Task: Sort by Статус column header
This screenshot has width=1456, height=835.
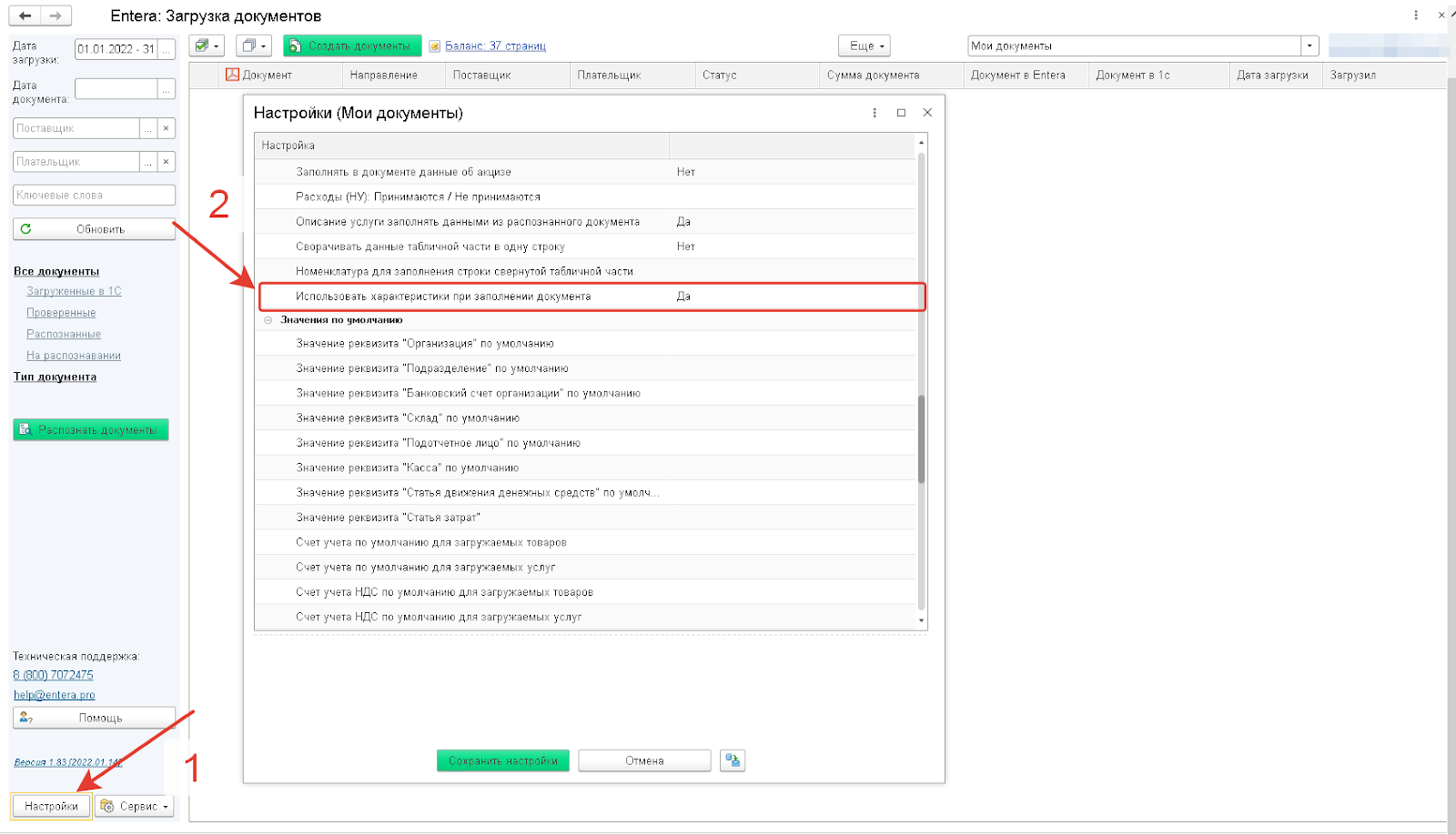Action: click(x=757, y=75)
